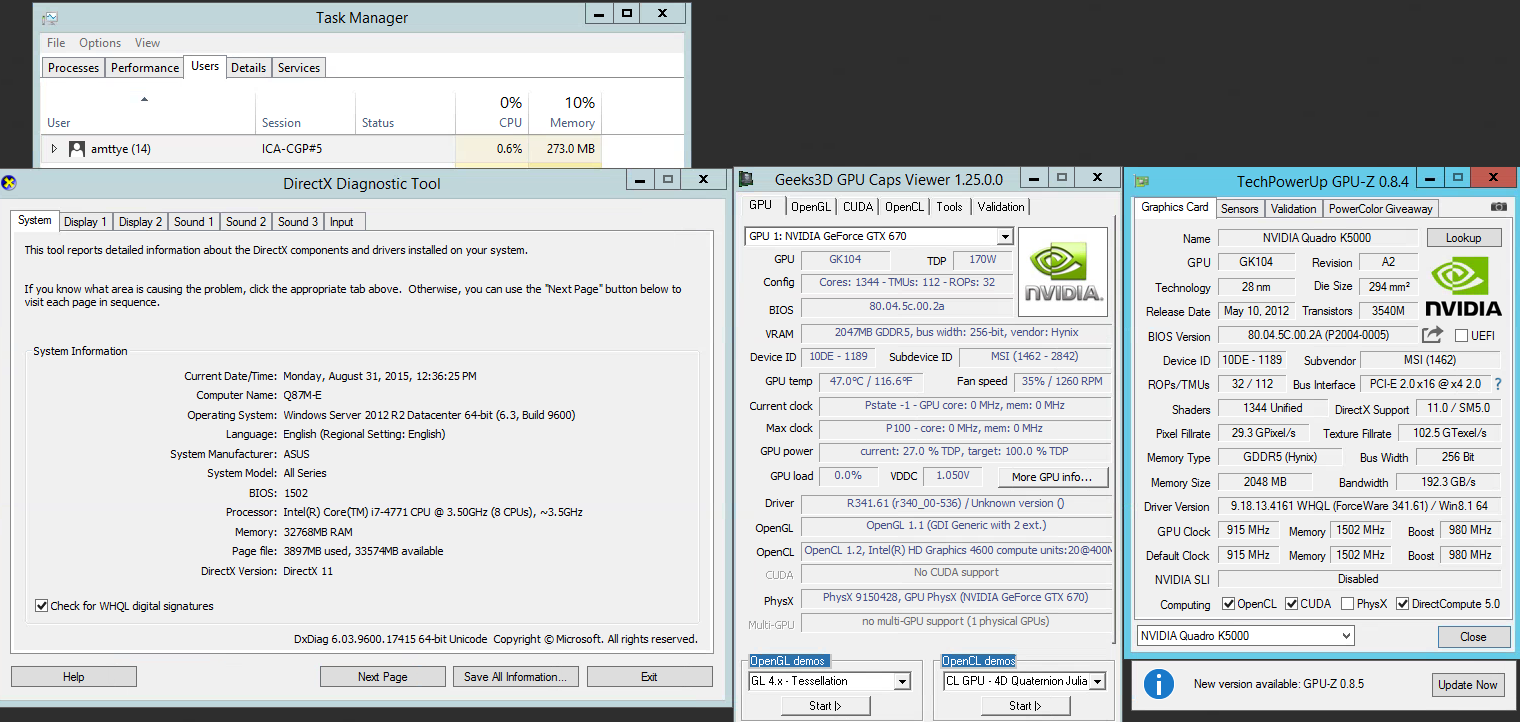Sort by the Session column header
The height and width of the screenshot is (722, 1520).
[306, 112]
